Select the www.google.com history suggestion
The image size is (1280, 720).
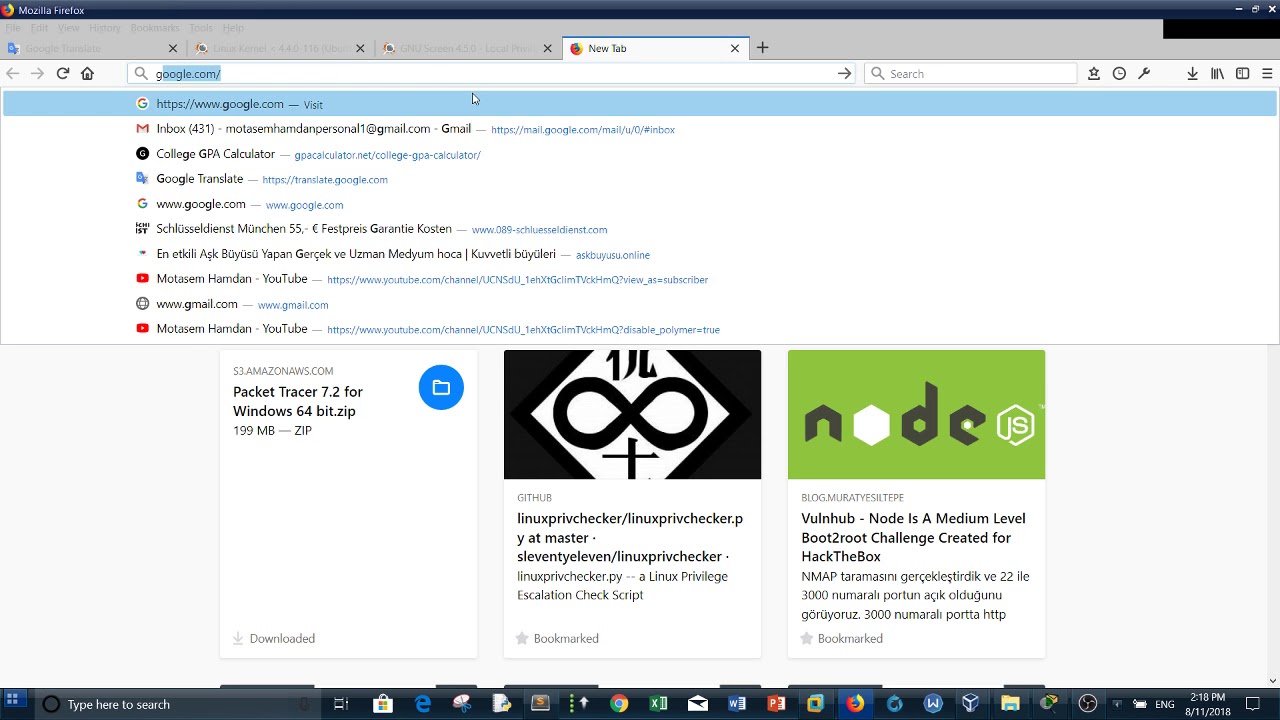[640, 204]
